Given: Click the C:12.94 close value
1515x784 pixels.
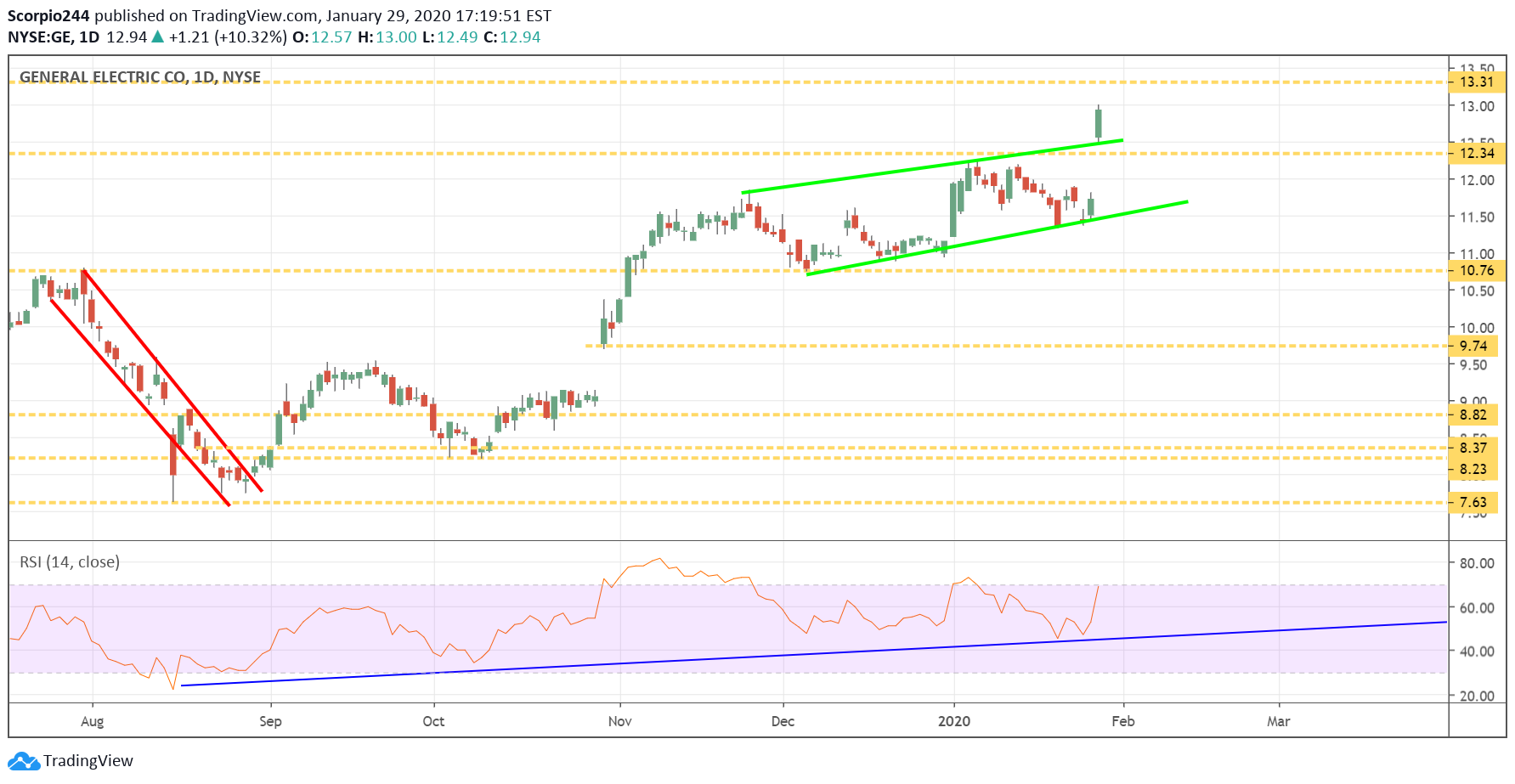Looking at the screenshot, I should 512,37.
